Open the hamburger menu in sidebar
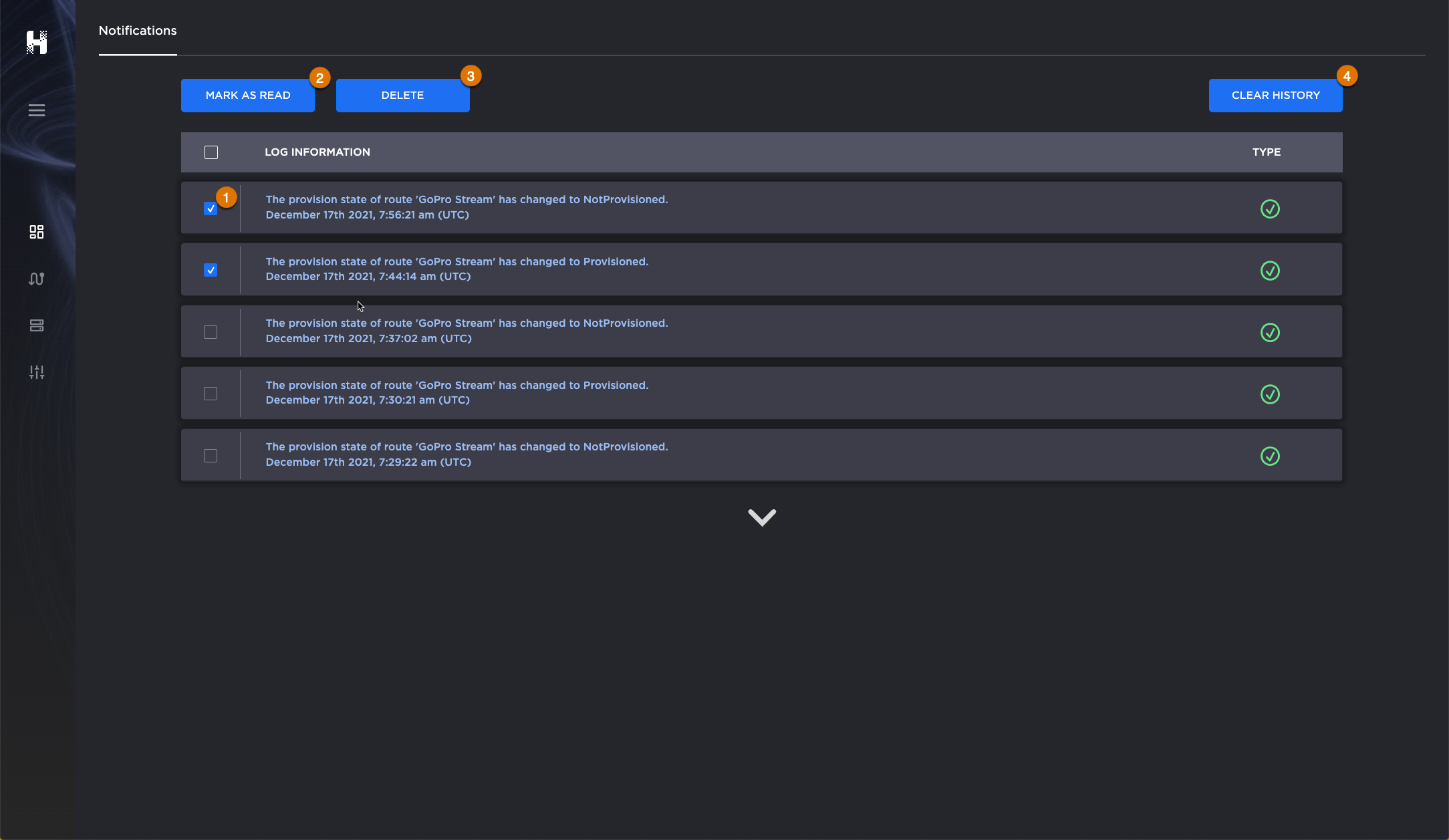The image size is (1449, 840). 37,110
